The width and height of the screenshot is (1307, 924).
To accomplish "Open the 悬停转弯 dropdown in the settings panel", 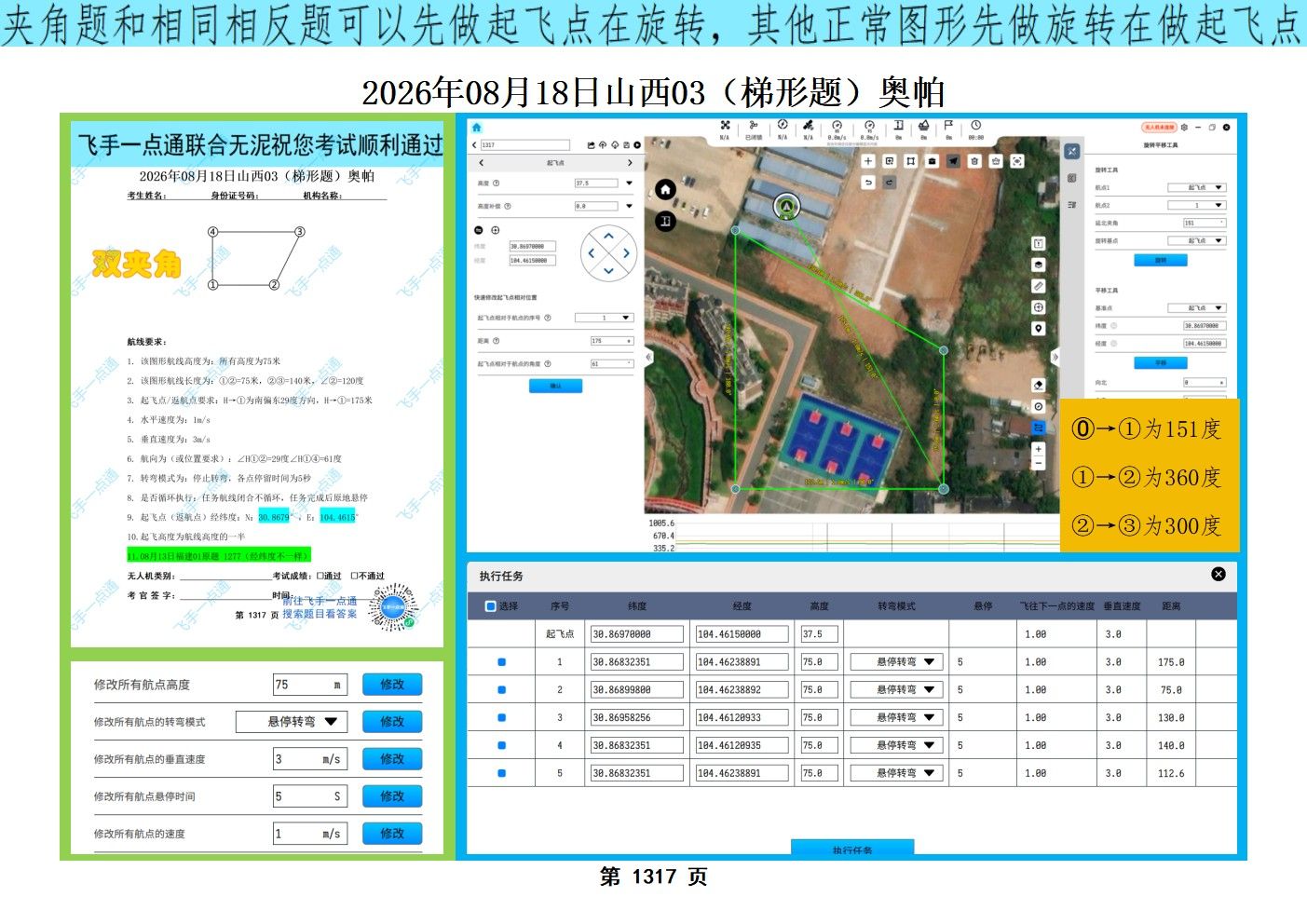I will point(292,722).
